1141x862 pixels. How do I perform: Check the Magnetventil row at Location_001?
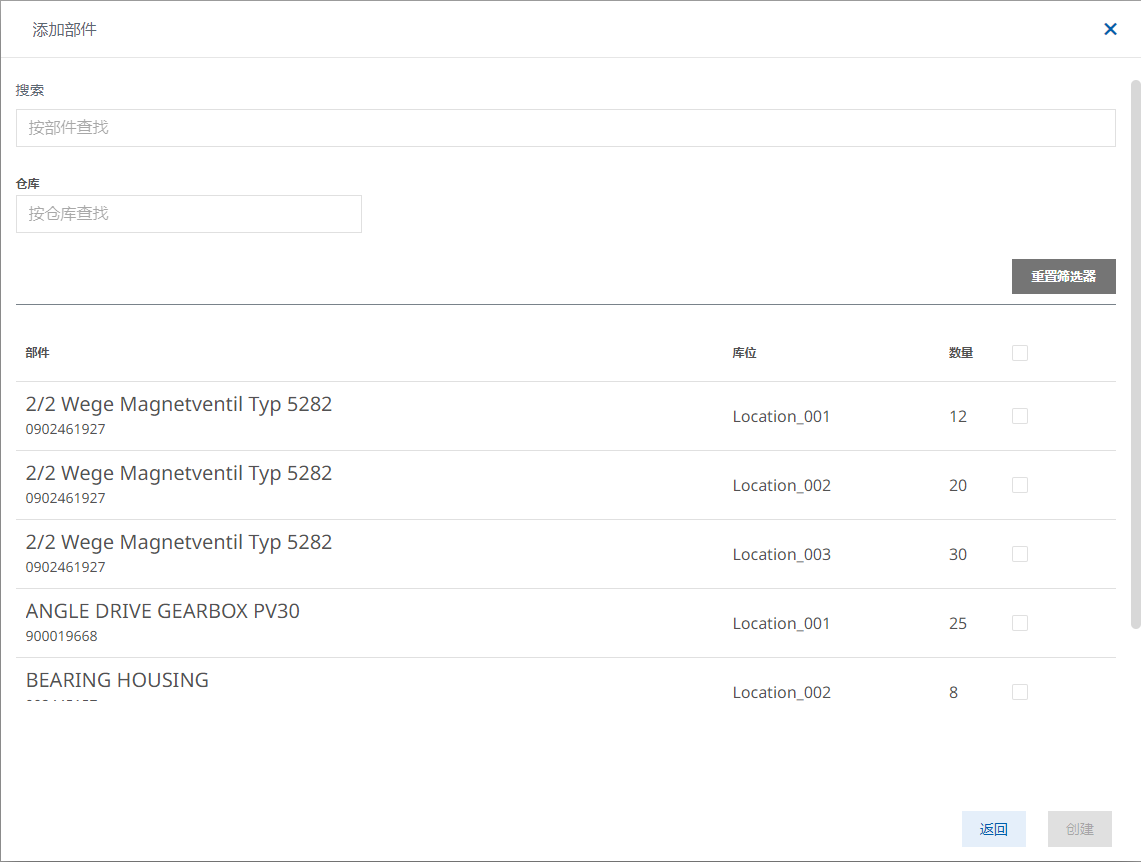pos(1020,416)
